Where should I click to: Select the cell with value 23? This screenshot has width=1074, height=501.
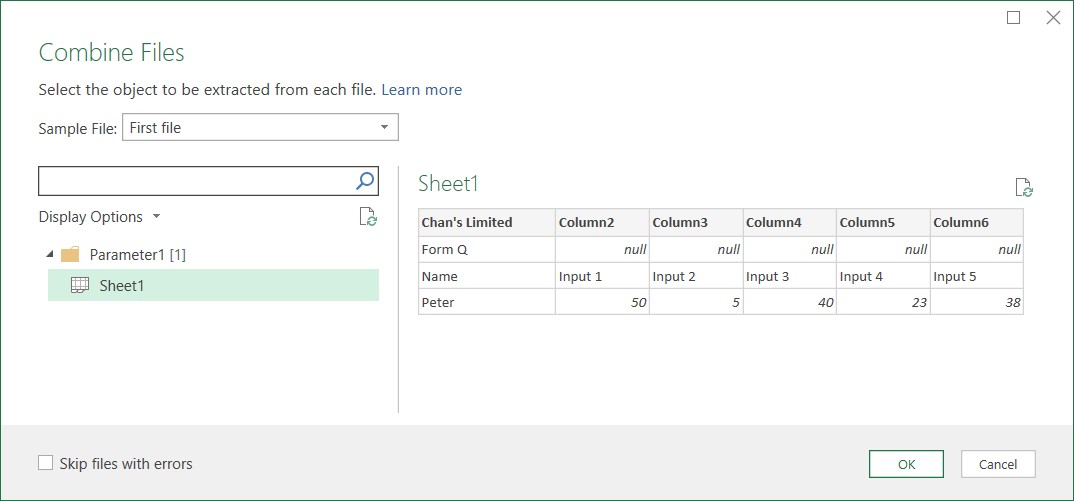click(883, 302)
